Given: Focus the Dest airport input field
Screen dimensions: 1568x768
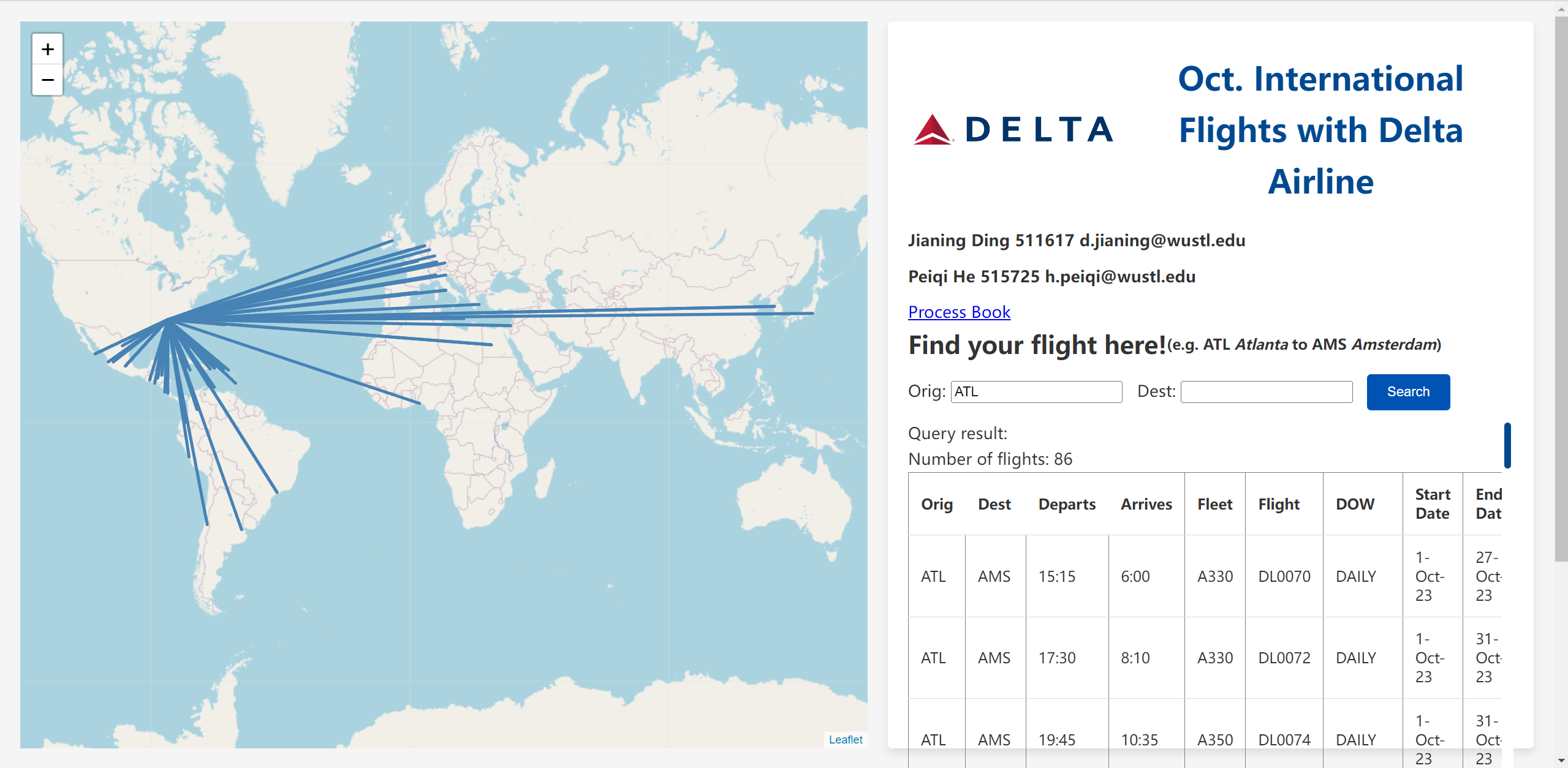Looking at the screenshot, I should pyautogui.click(x=1266, y=392).
